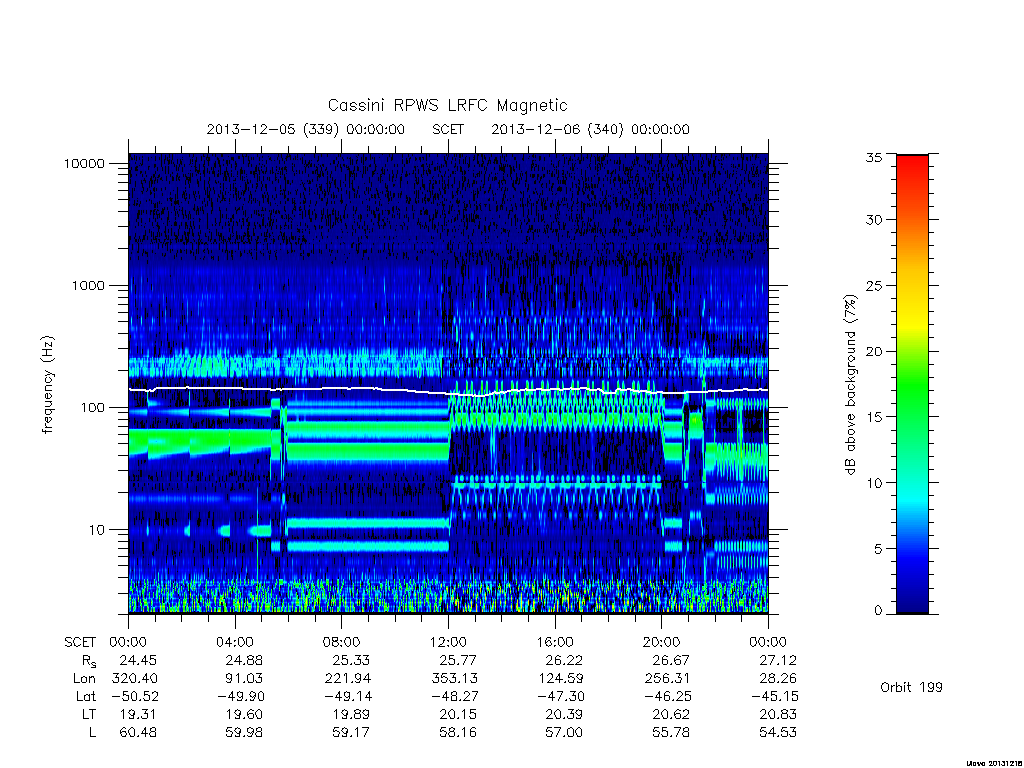Select the 10000 Hz frequency axis label

pyautogui.click(x=84, y=163)
